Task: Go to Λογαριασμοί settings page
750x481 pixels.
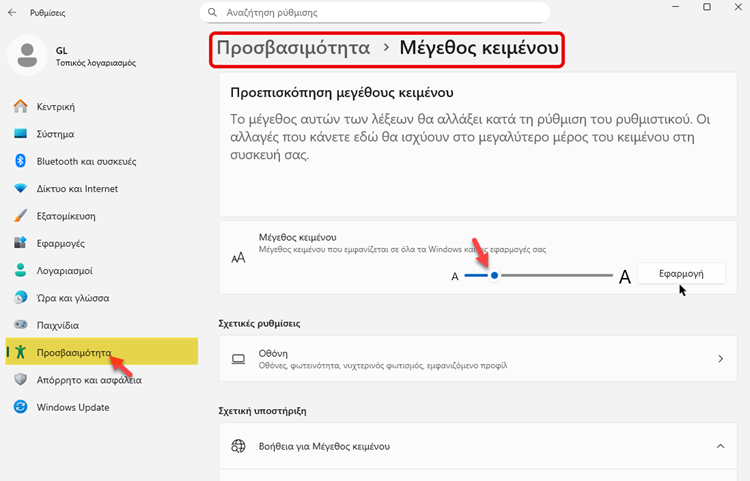Action: click(64, 270)
